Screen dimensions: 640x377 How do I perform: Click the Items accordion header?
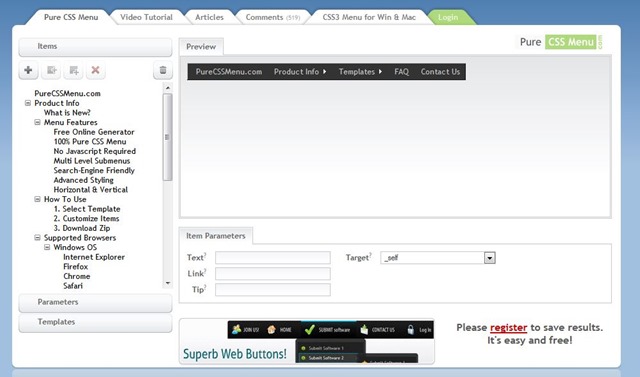pos(96,47)
